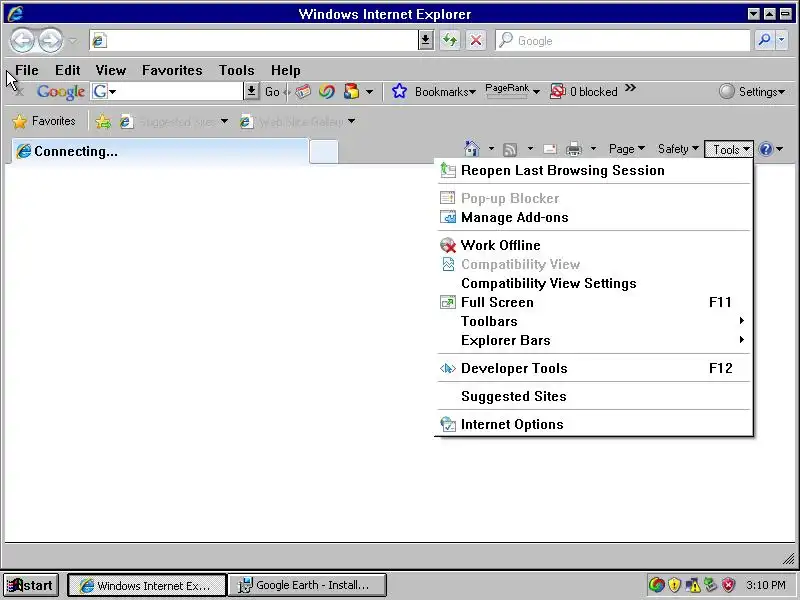Open the Help menu

point(285,70)
